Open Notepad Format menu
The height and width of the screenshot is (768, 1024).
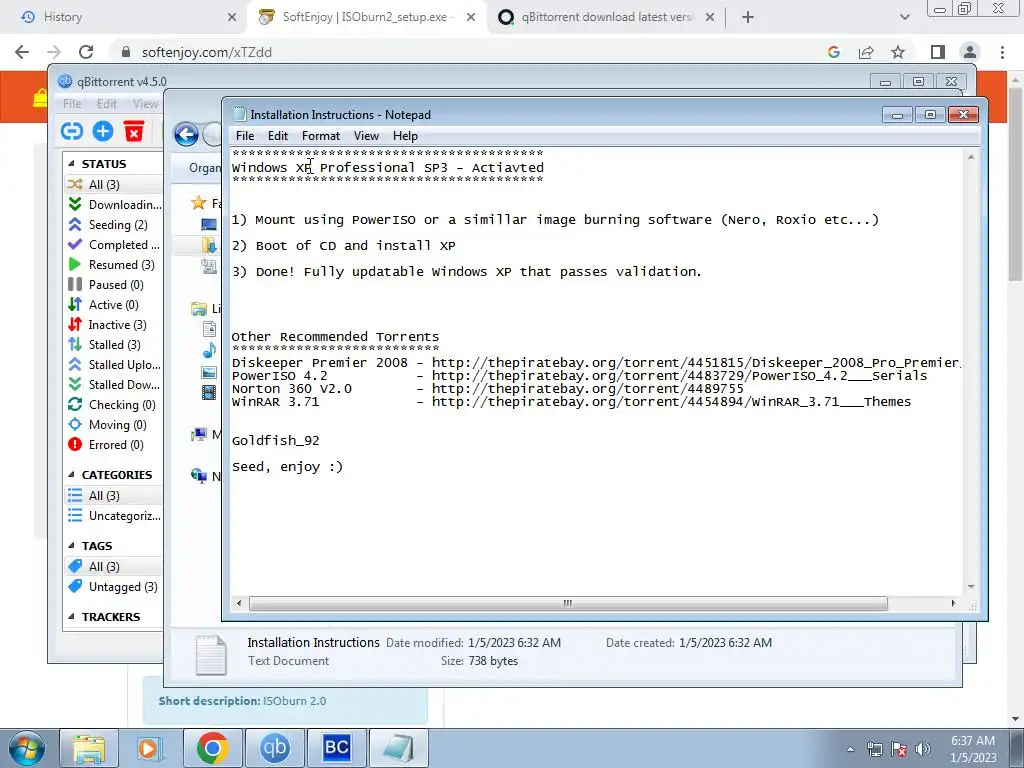tap(321, 136)
